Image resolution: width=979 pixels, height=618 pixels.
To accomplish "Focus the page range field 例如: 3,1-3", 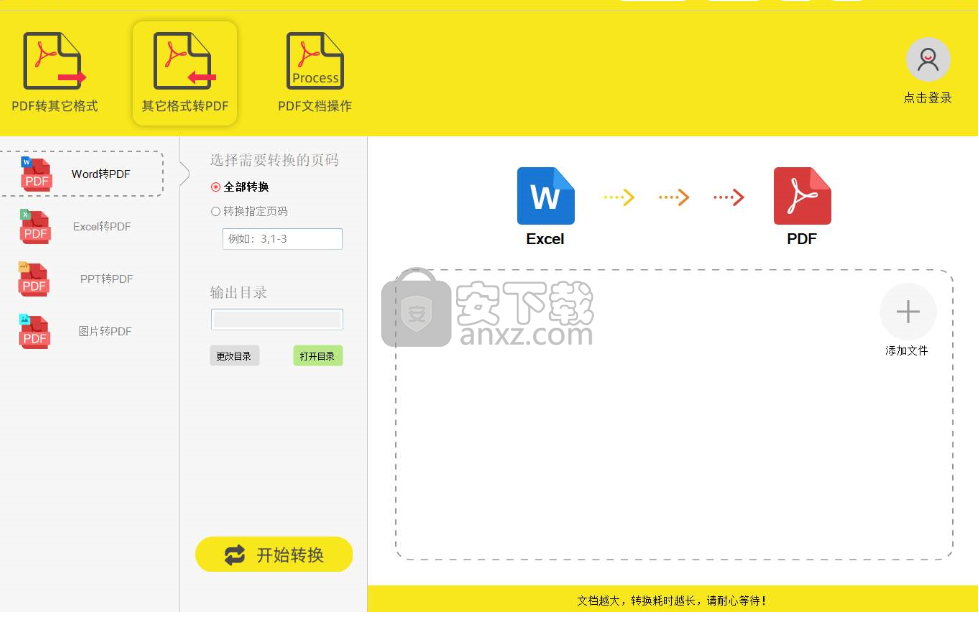I will [x=282, y=239].
